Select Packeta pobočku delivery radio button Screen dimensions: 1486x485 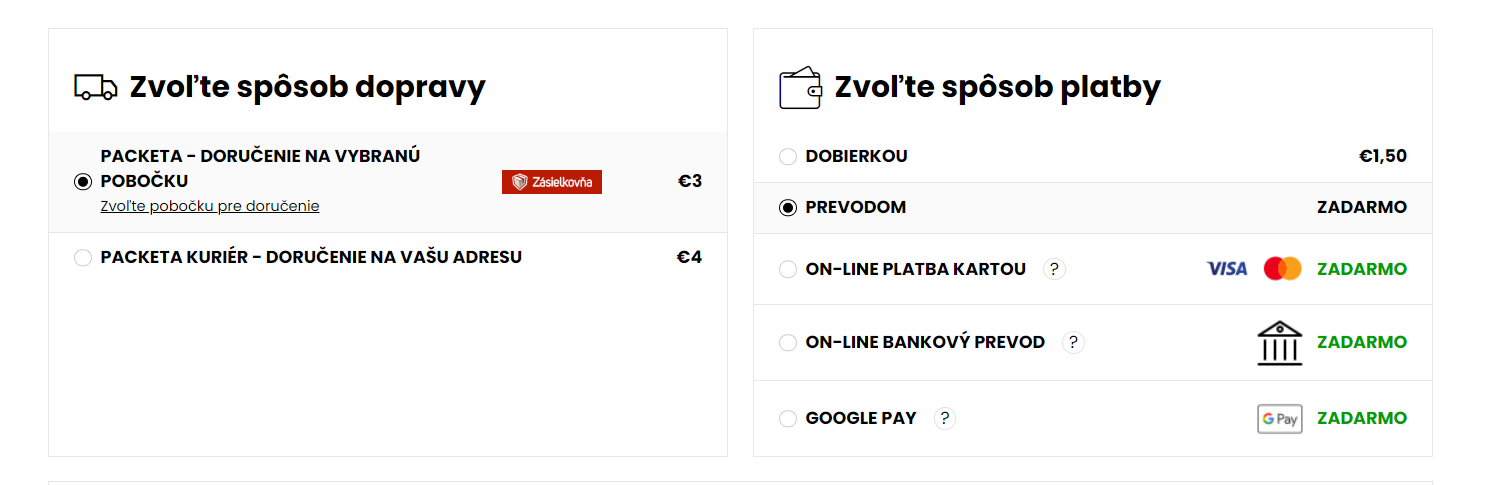coord(83,182)
